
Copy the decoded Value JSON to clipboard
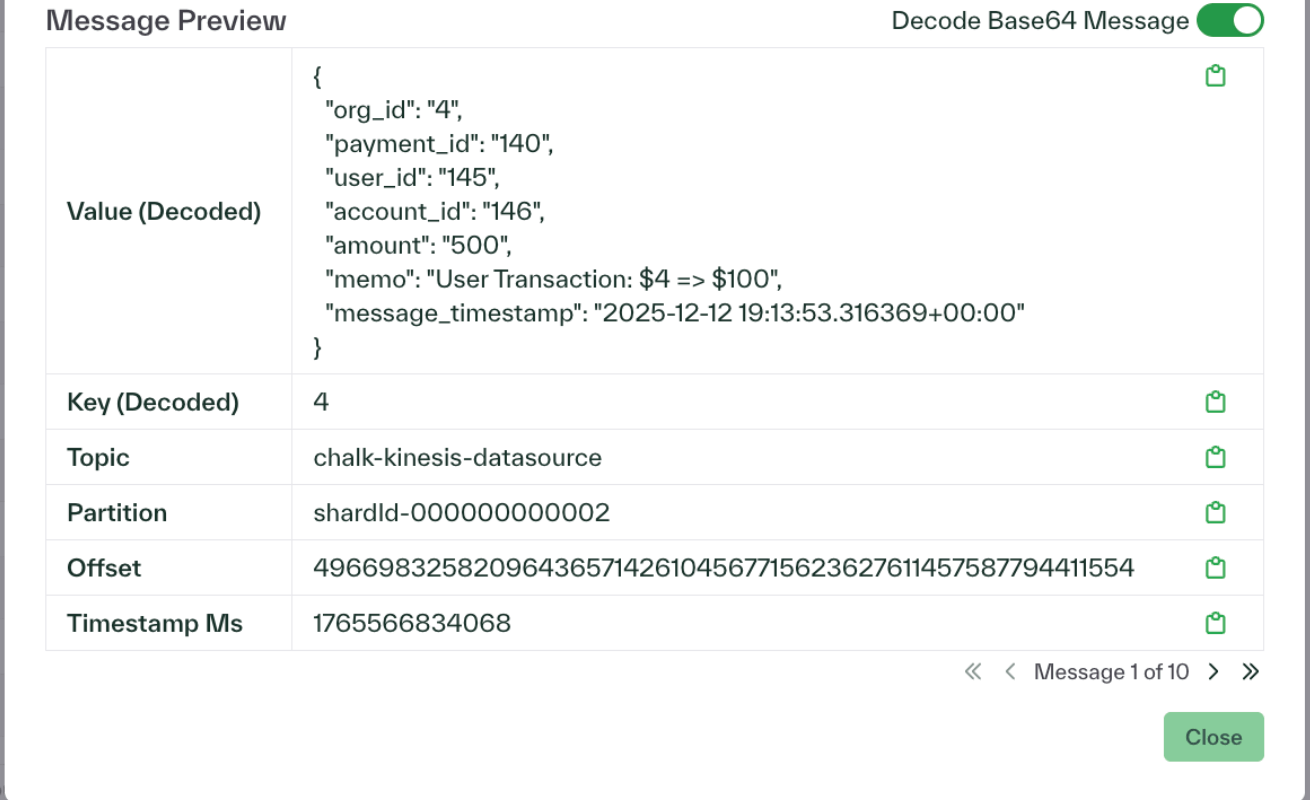coord(1215,76)
